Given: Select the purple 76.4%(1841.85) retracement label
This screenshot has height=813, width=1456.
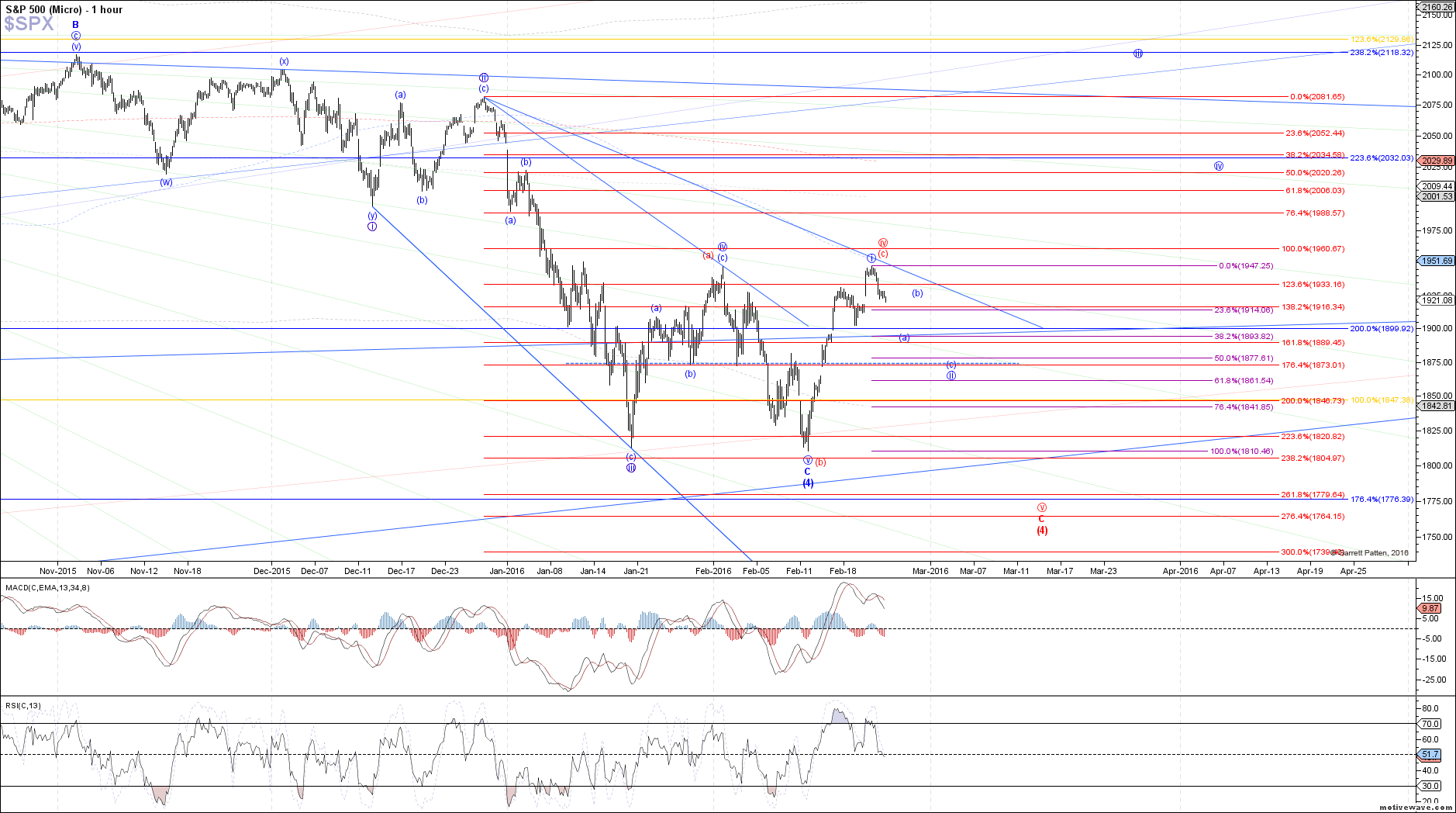Looking at the screenshot, I should 1244,407.
